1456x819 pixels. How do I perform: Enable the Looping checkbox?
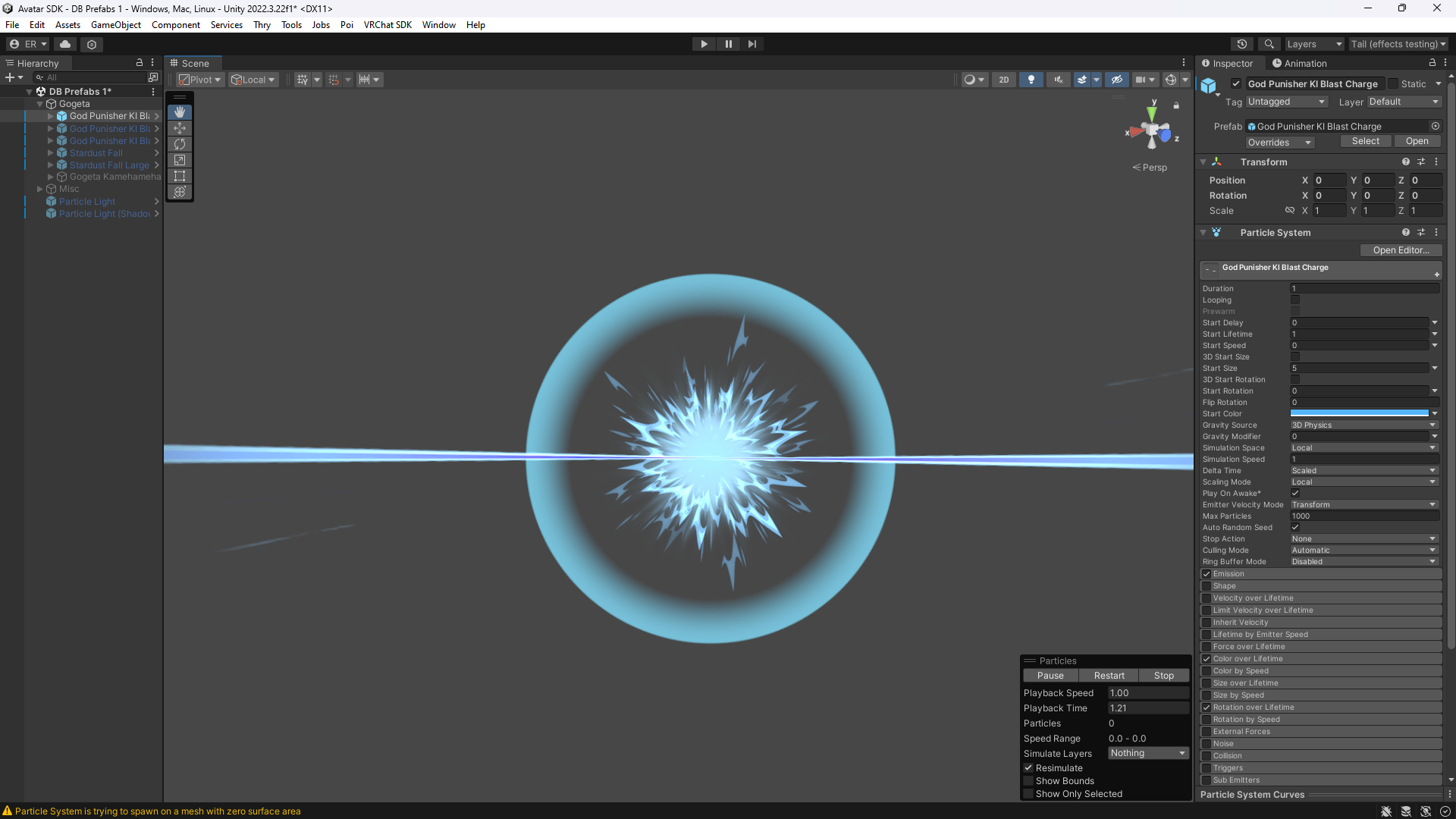(1295, 300)
